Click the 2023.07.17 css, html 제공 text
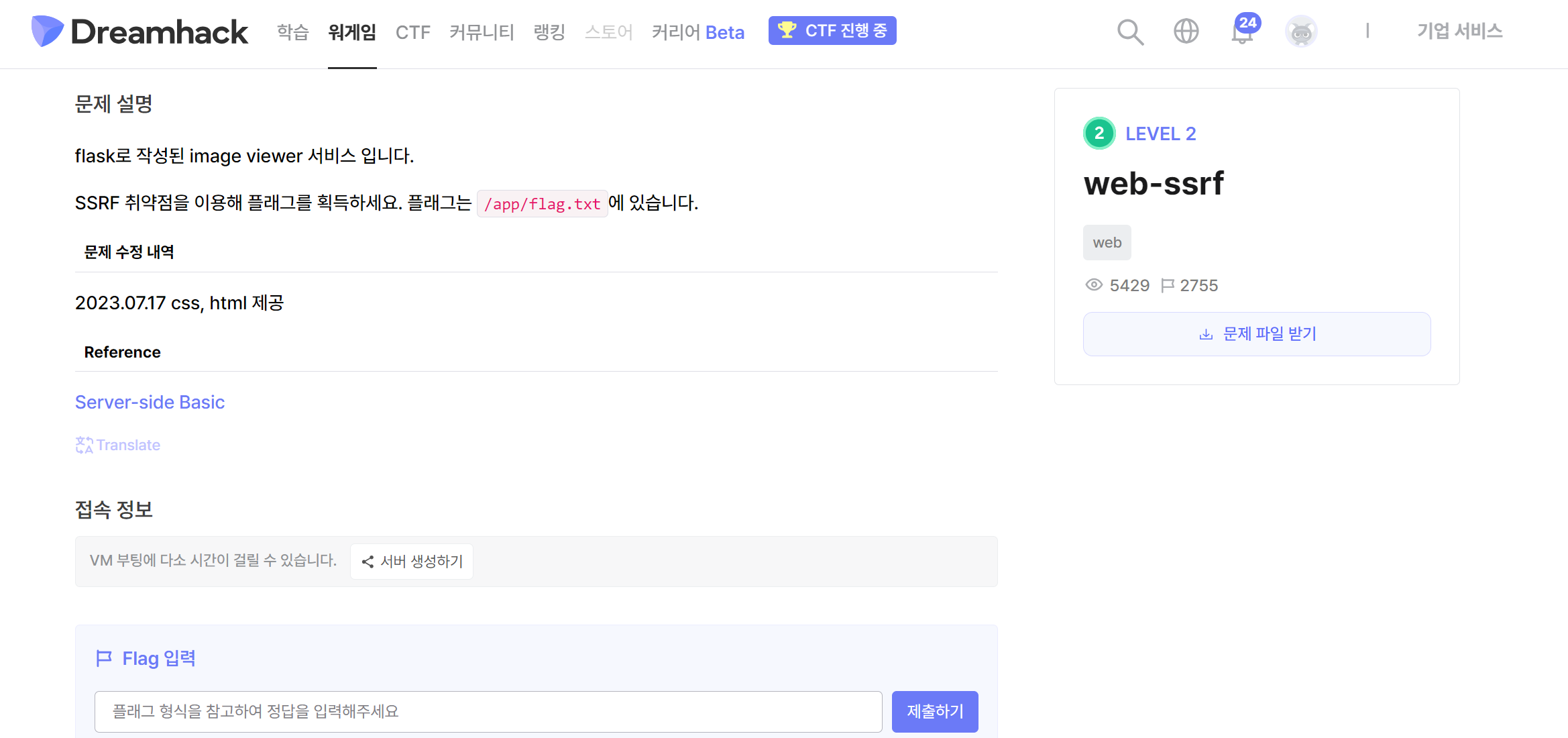The height and width of the screenshot is (738, 1568). tap(179, 303)
